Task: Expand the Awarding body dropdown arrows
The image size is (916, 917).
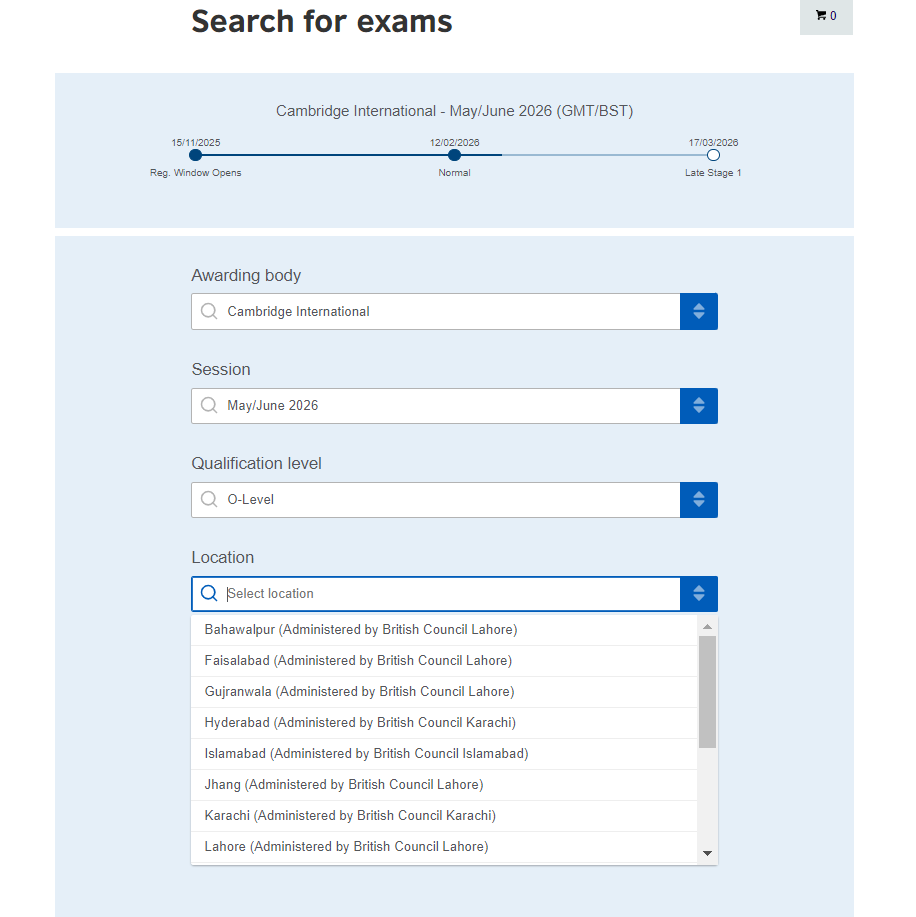Action: pyautogui.click(x=699, y=311)
